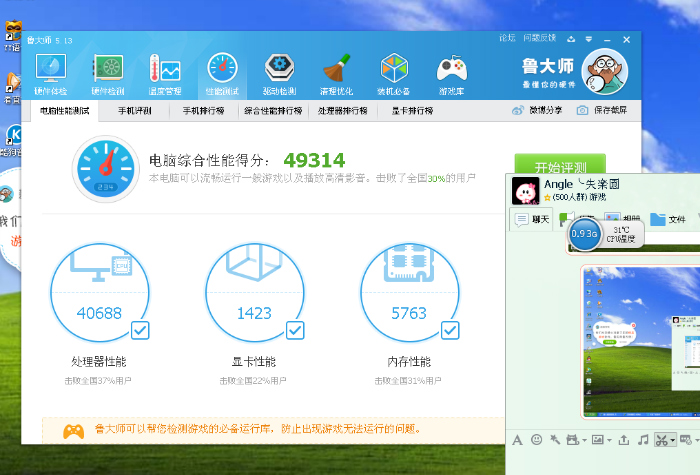Open the 装机必备 essential software icon
This screenshot has height=475, width=700.
tap(394, 73)
